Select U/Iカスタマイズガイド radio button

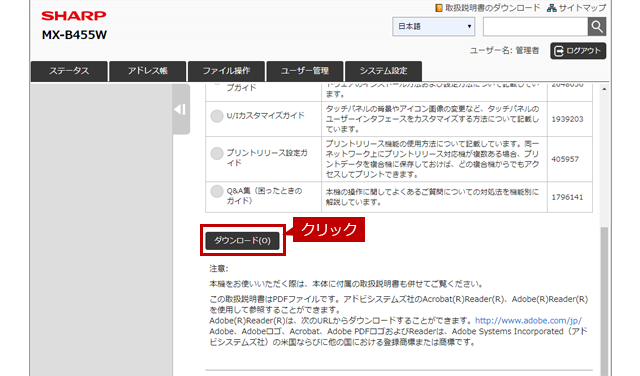tap(217, 116)
